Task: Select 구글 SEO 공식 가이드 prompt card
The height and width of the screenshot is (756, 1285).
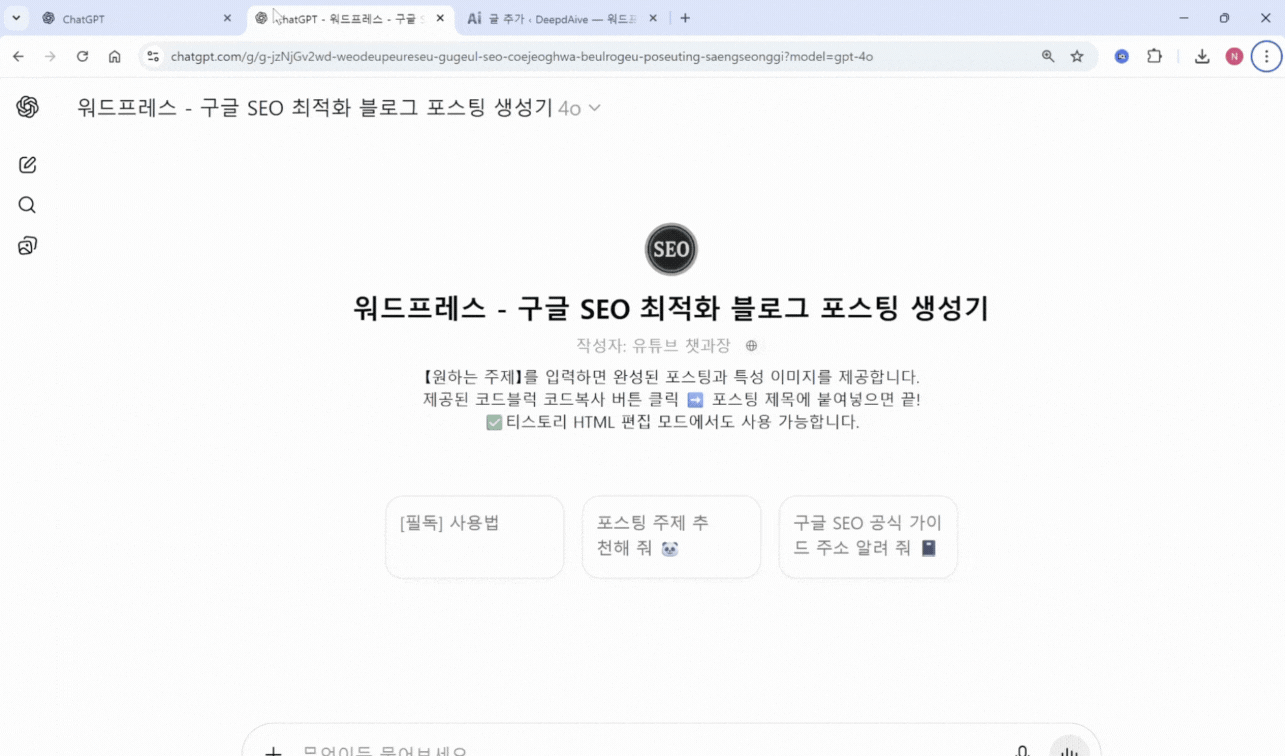Action: (x=868, y=537)
